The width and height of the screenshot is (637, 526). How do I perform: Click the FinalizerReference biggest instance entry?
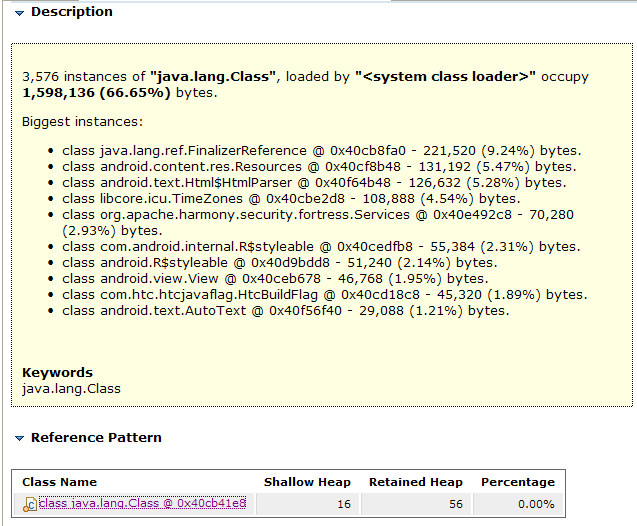click(x=322, y=151)
